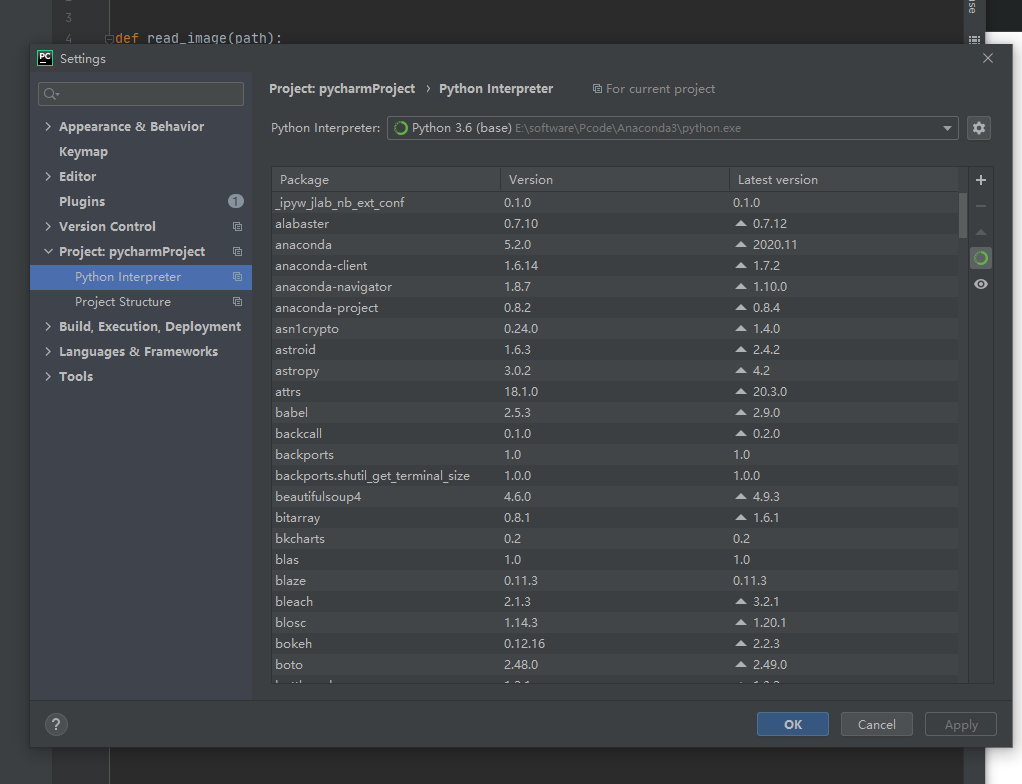This screenshot has width=1022, height=784.
Task: Select the anaconda-navigator package row
Action: tap(615, 287)
